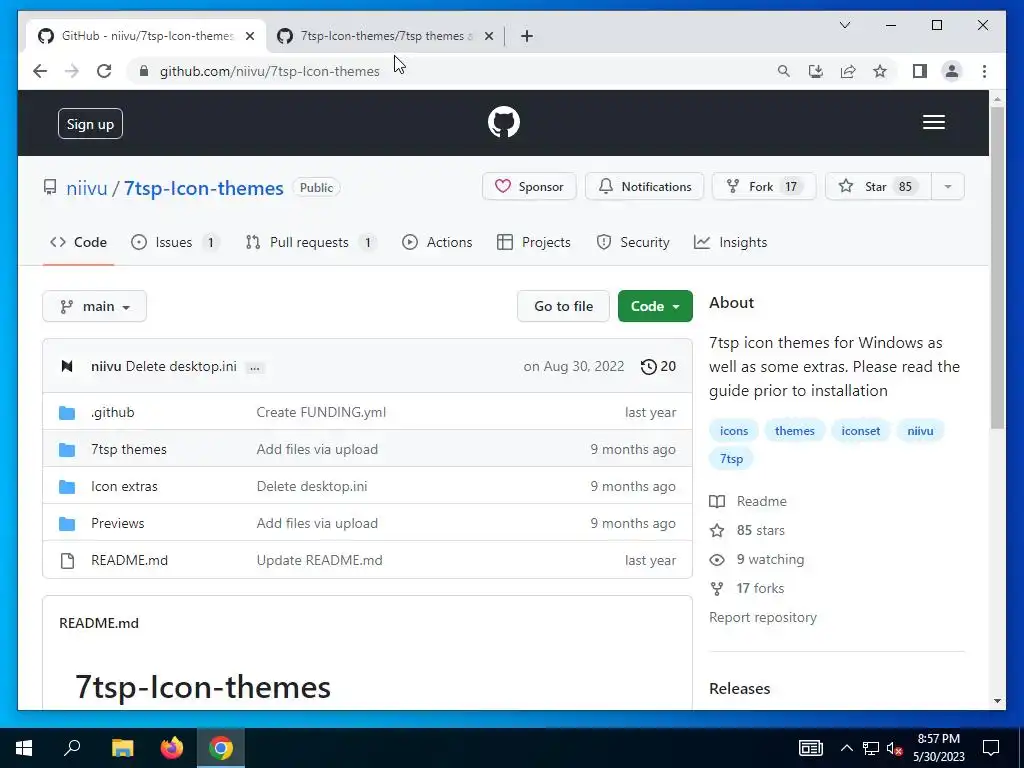Viewport: 1024px width, 768px height.
Task: Click the commit history clock icon
Action: pyautogui.click(x=648, y=366)
